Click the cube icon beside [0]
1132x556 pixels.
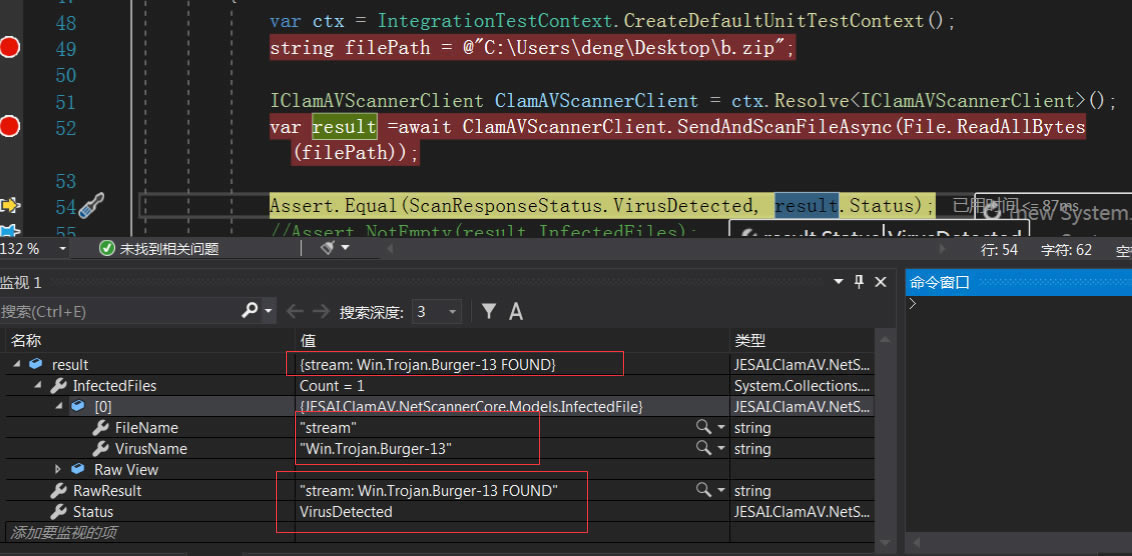78,407
